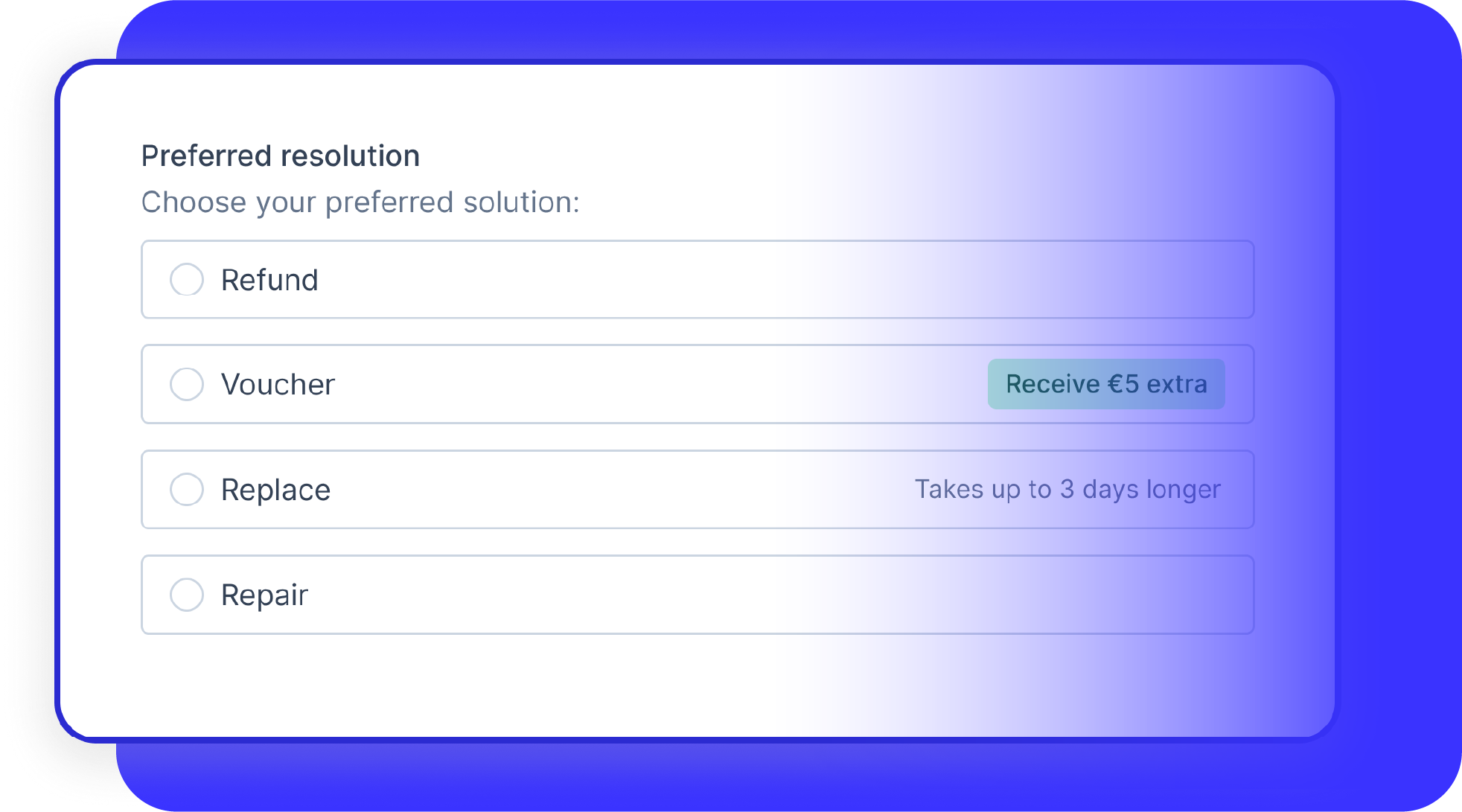Select the Refund radio button
Viewport: 1462px width, 812px height.
coord(187,280)
